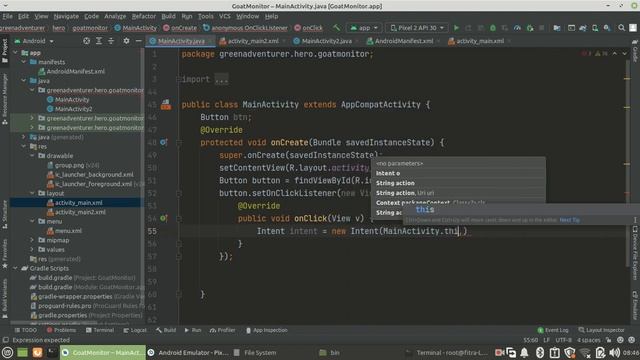
Task: Collapse all icon in Project panel header
Action: (111, 41)
